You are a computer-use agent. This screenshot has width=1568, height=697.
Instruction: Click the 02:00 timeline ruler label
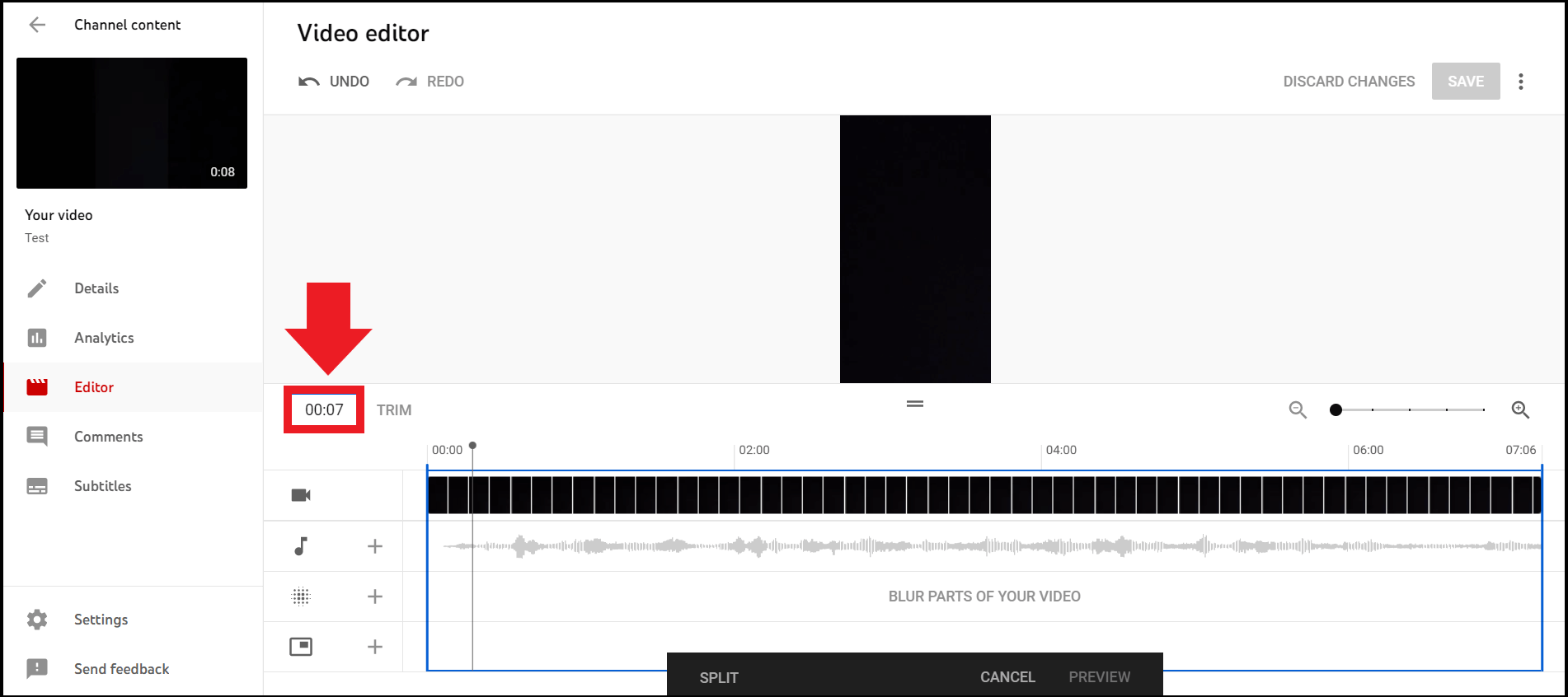tap(753, 450)
